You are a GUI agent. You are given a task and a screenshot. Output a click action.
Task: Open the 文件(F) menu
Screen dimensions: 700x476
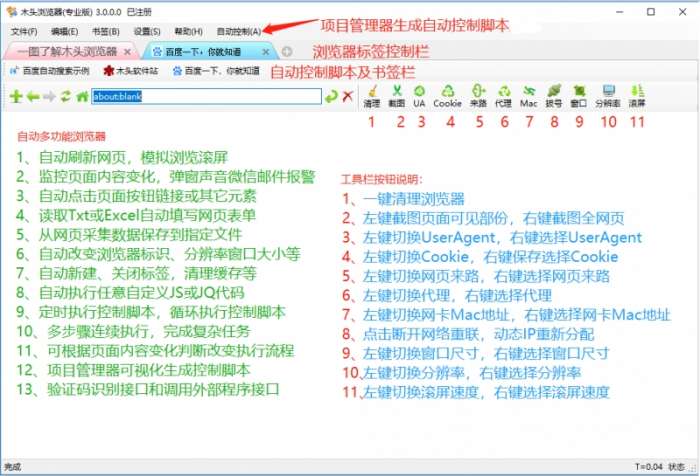24,32
